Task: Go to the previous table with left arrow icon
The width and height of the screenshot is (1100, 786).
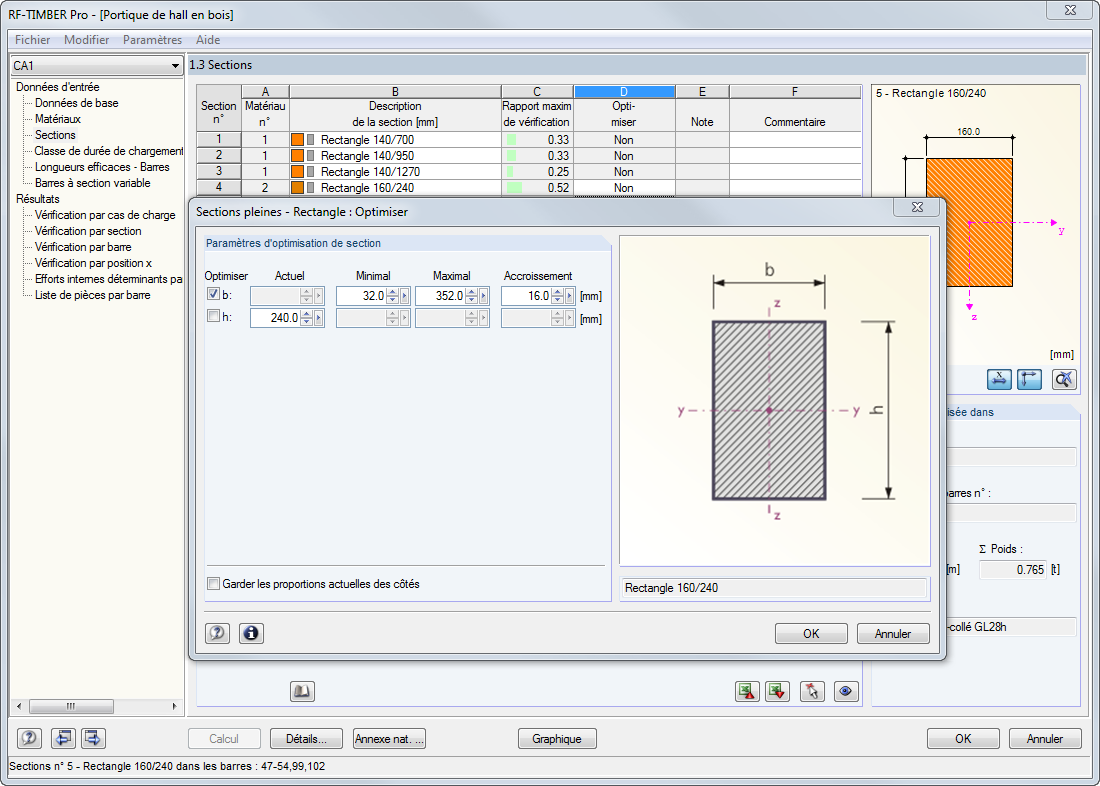Action: pyautogui.click(x=63, y=738)
